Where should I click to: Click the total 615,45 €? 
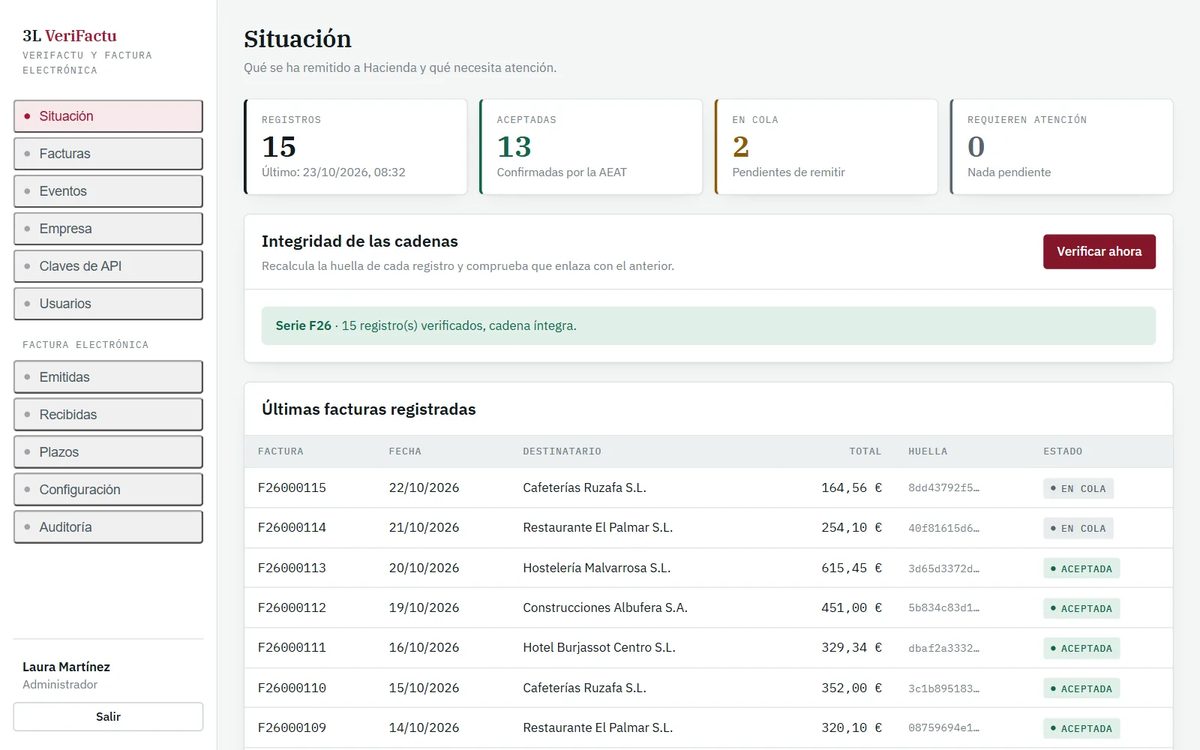851,568
